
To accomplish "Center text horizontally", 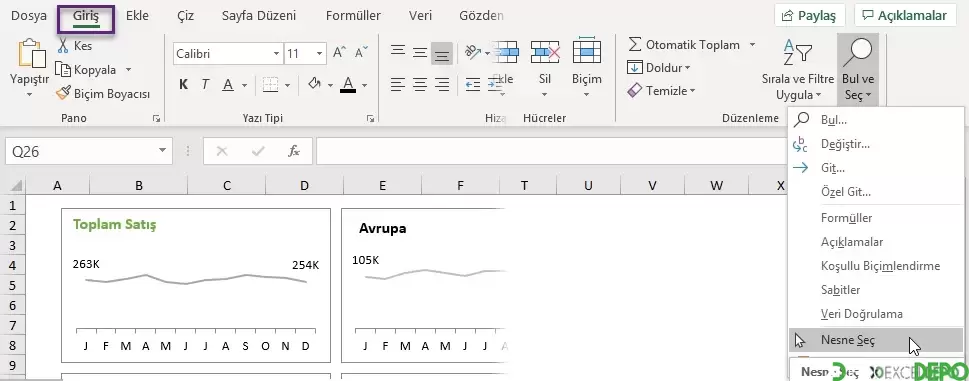I will [x=420, y=85].
